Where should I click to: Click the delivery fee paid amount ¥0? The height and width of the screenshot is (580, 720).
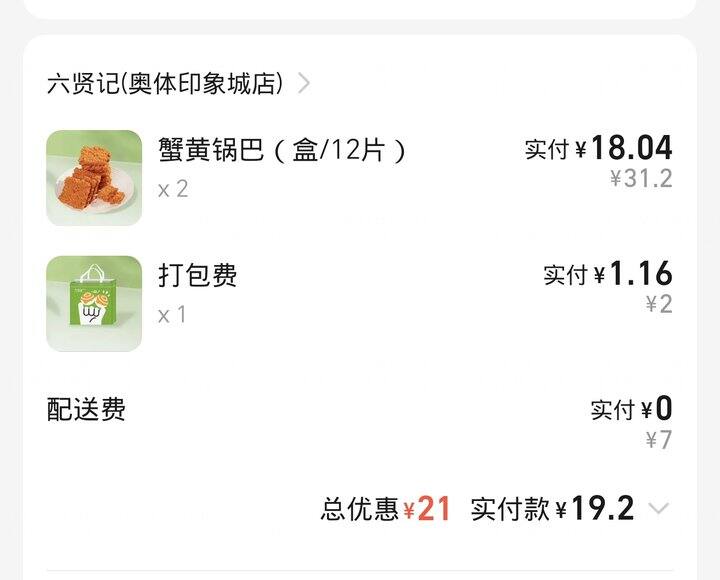click(663, 409)
